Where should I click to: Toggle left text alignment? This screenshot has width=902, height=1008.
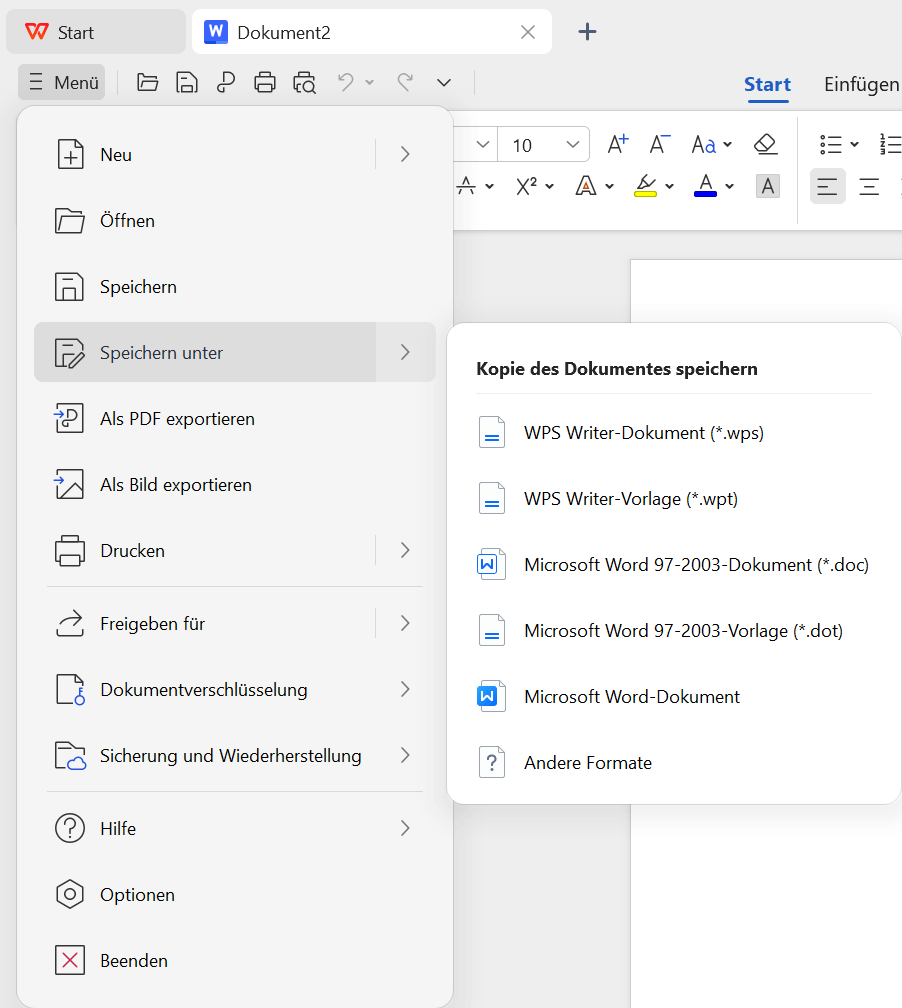click(x=827, y=186)
